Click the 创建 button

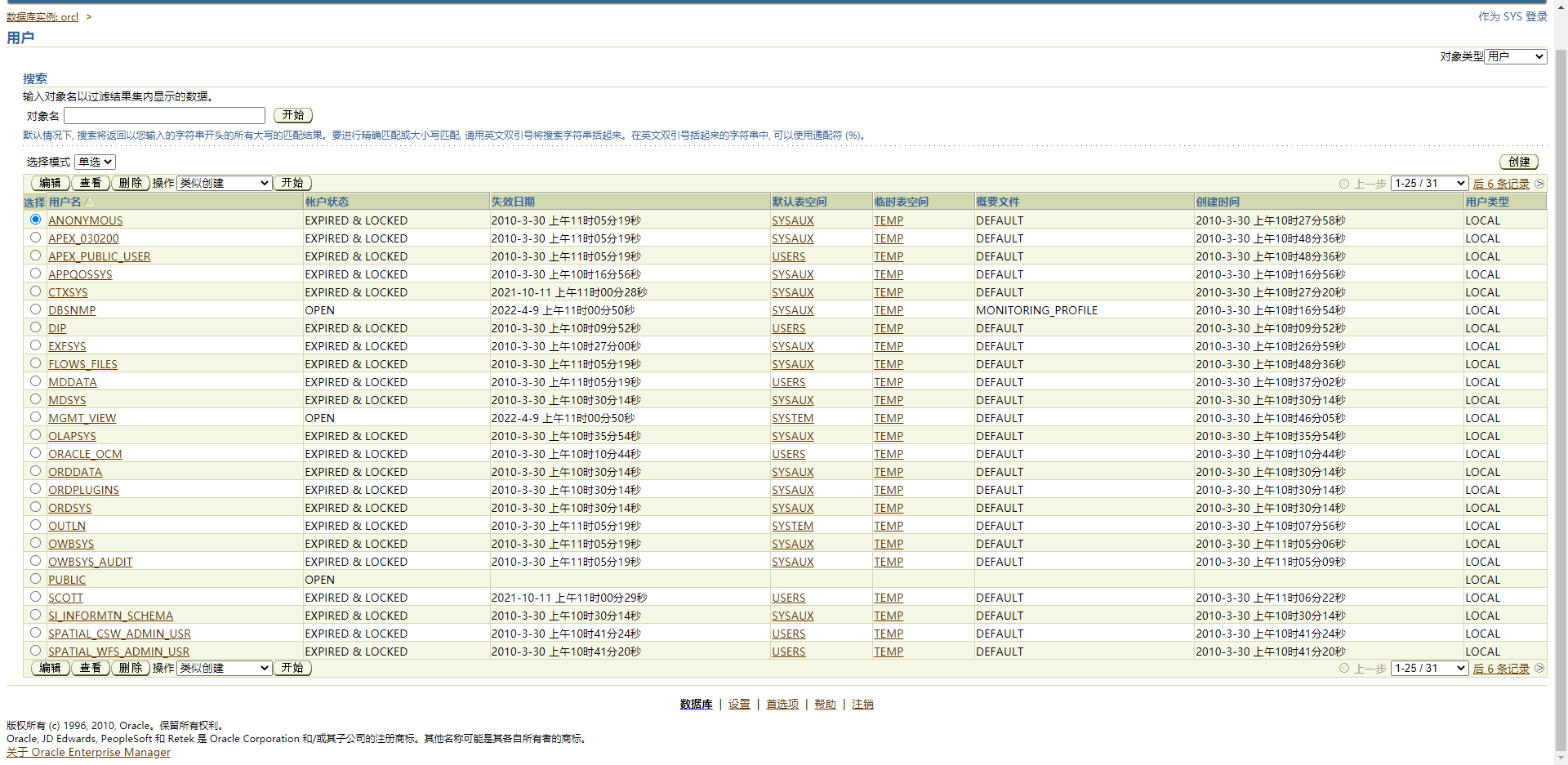click(1519, 162)
